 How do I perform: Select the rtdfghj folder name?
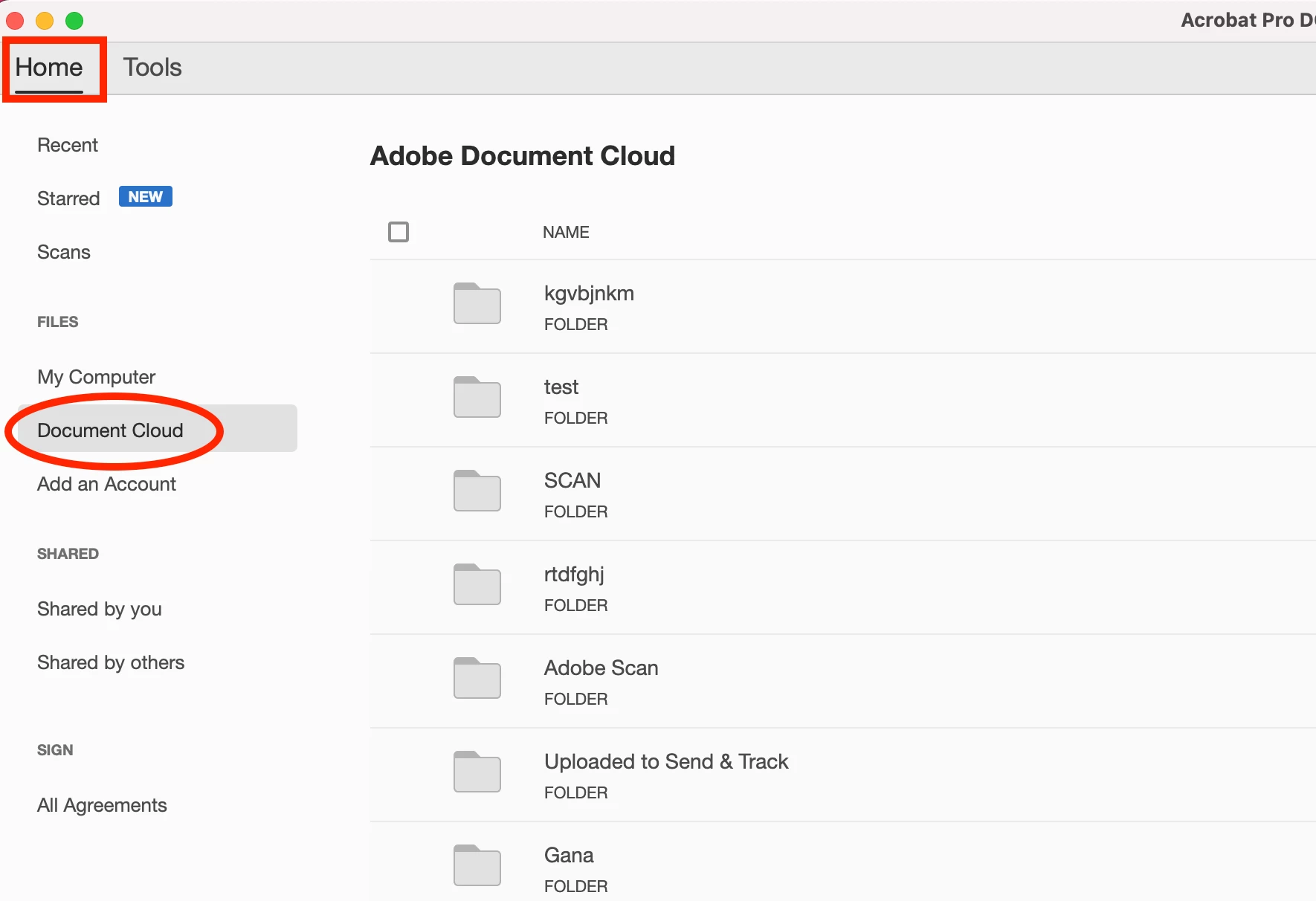(x=574, y=575)
